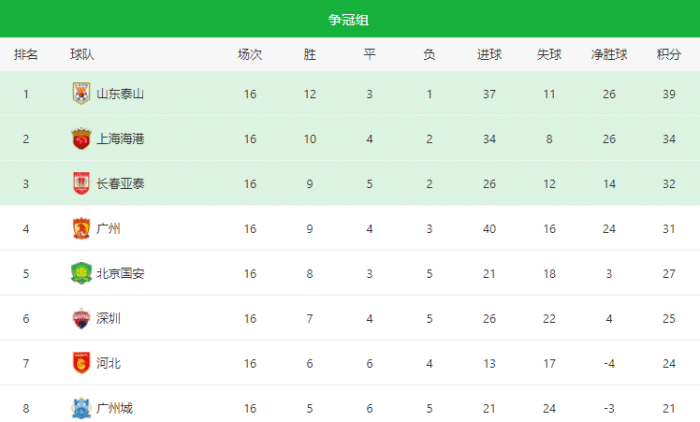The width and height of the screenshot is (700, 422).
Task: Click the 失球 goals conceded header
Action: [x=549, y=55]
